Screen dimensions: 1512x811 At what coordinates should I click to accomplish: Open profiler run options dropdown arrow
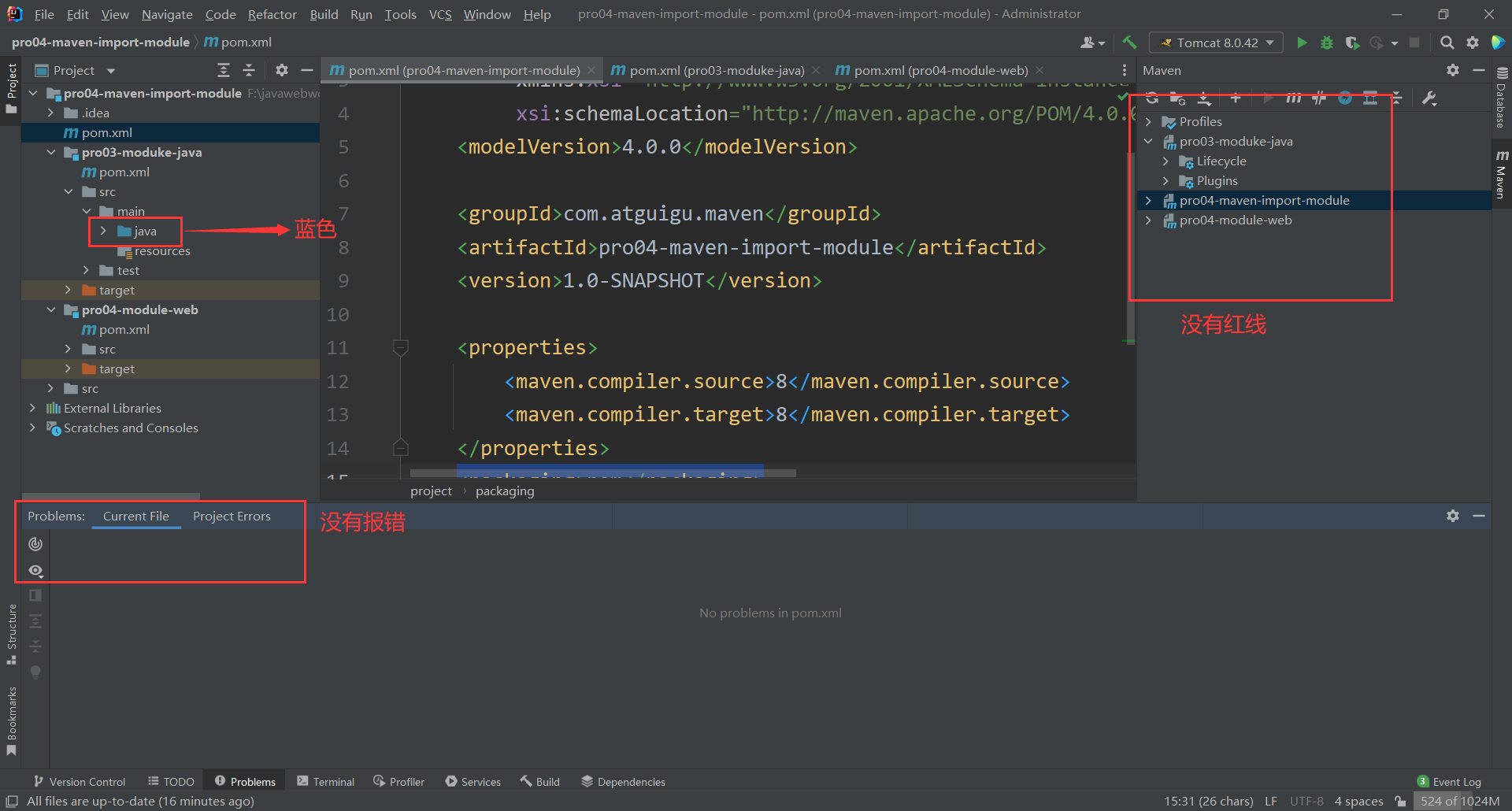[1395, 43]
